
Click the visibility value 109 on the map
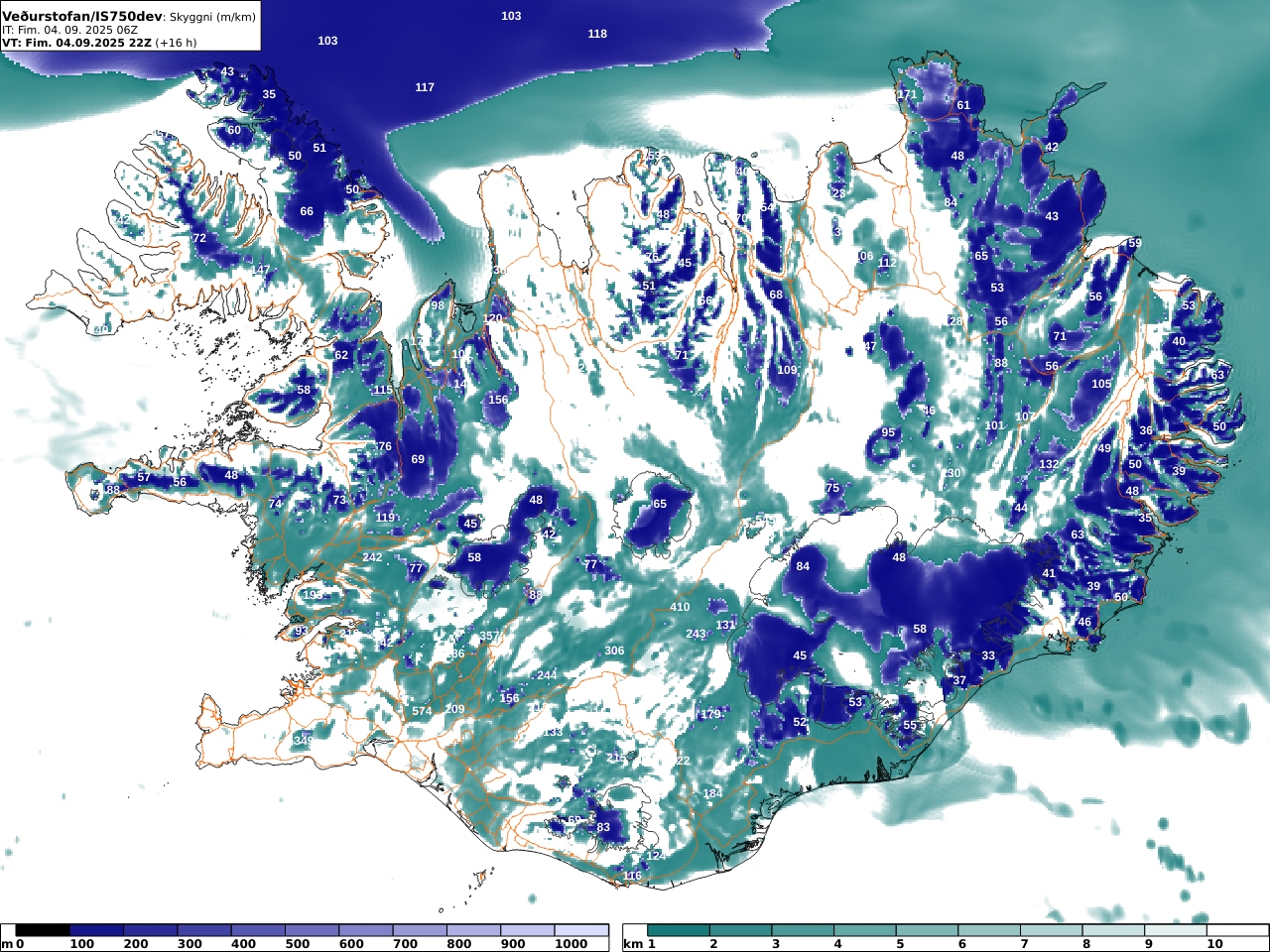pyautogui.click(x=787, y=370)
